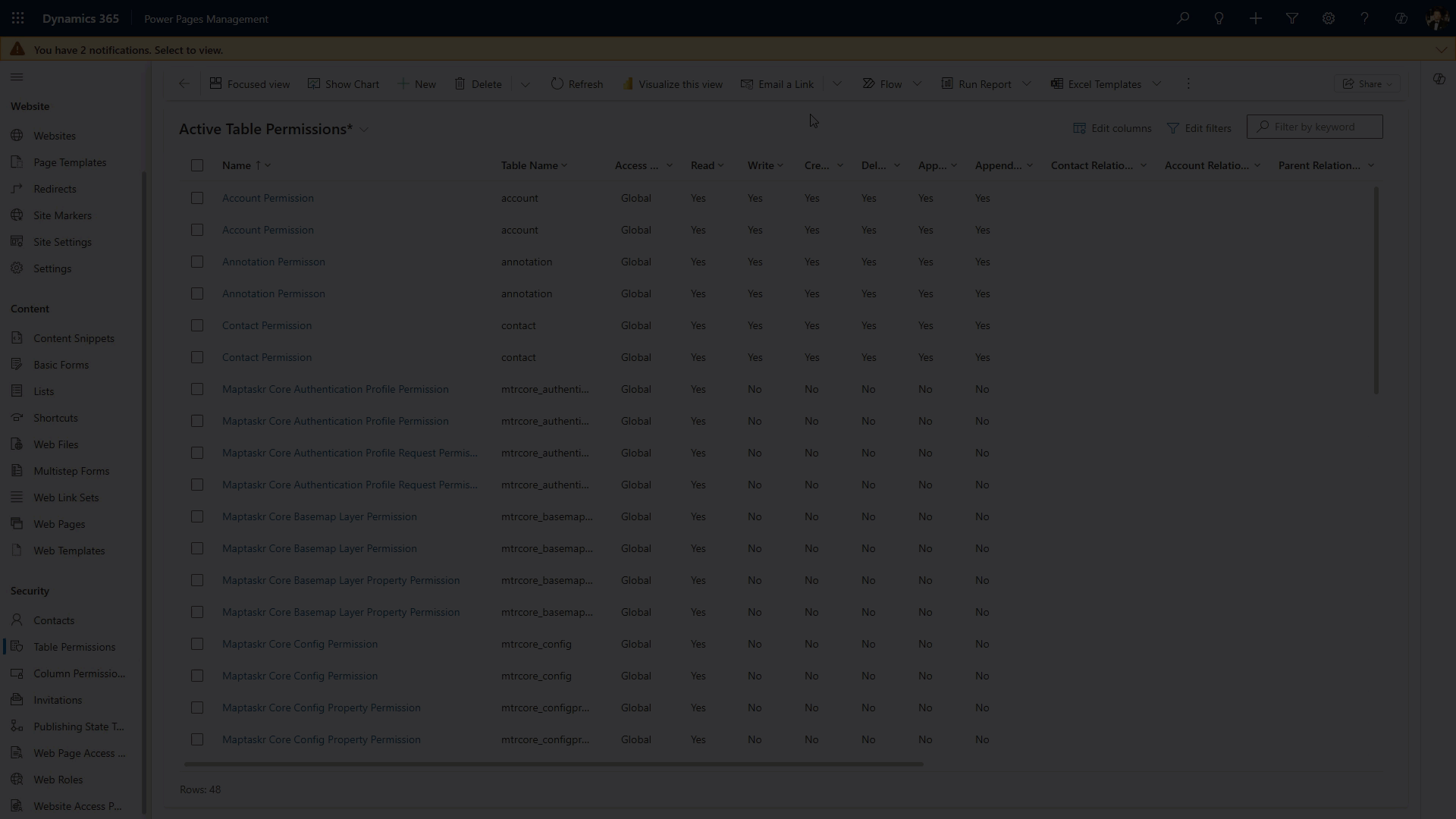Click inside the Filter by keyword field
Viewport: 1456px width, 819px height.
tap(1319, 127)
